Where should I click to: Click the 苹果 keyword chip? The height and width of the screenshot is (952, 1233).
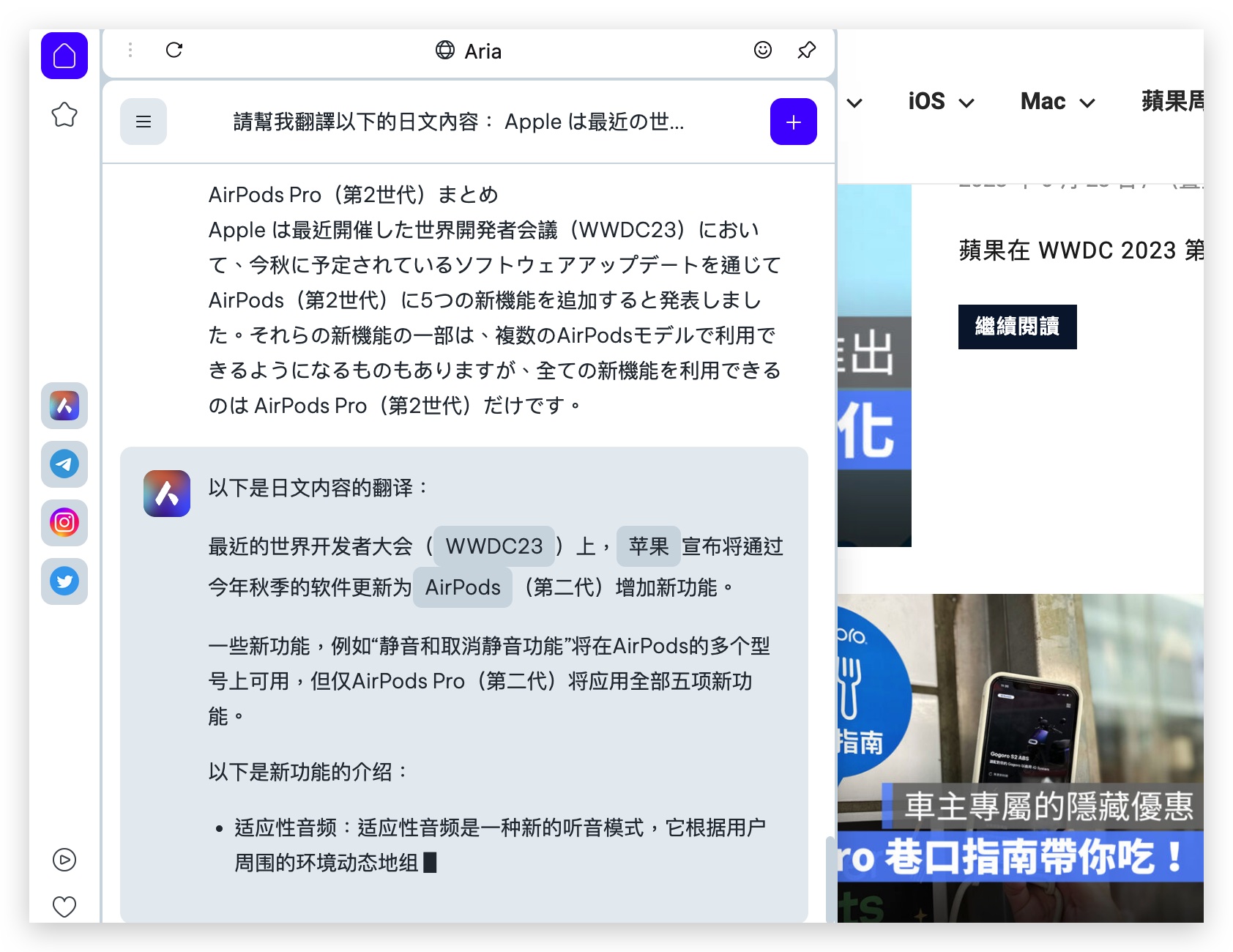click(x=649, y=546)
